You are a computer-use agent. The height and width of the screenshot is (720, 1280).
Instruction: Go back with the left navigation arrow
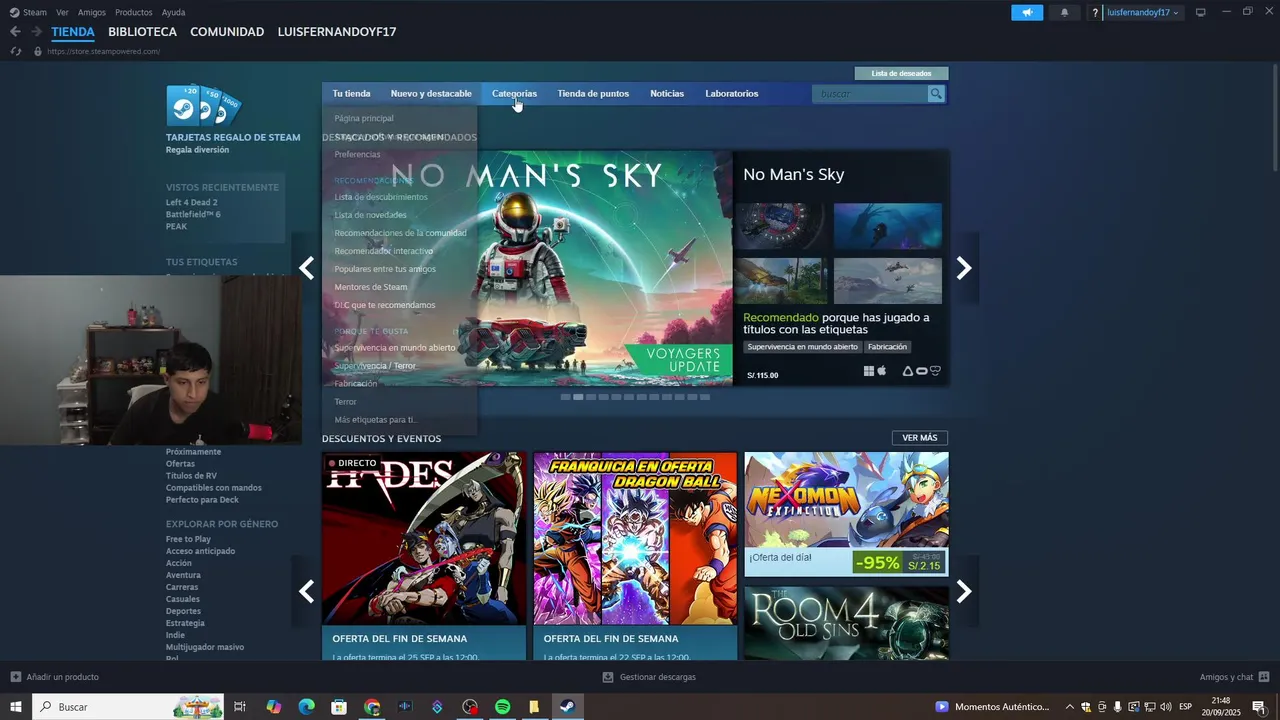[15, 32]
